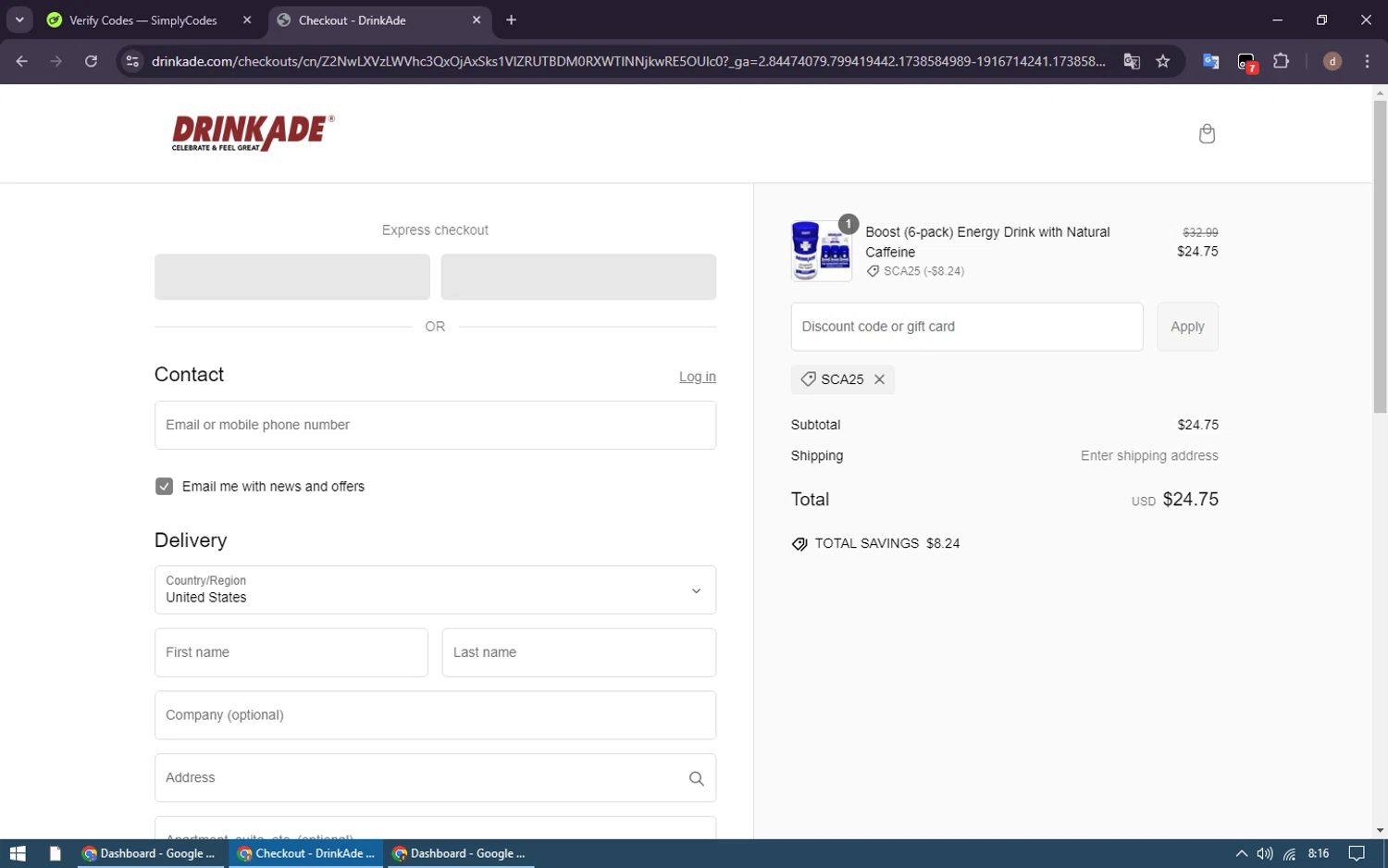Click the taskbar file document icon
The width and height of the screenshot is (1388, 868).
coord(55,853)
